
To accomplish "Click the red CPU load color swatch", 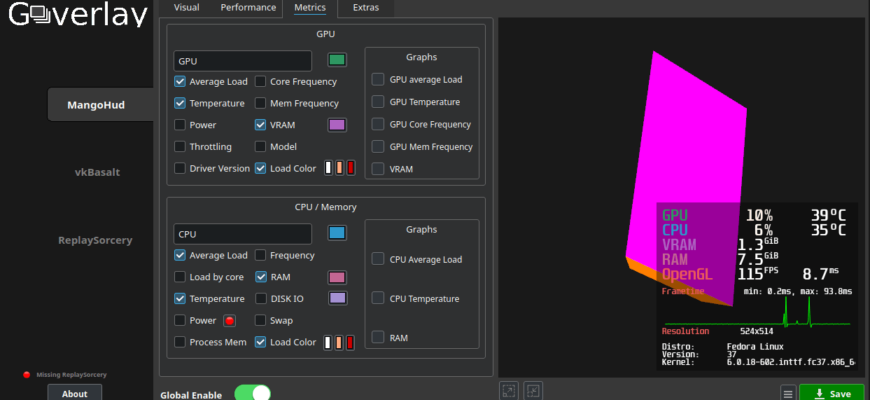I will tap(351, 342).
